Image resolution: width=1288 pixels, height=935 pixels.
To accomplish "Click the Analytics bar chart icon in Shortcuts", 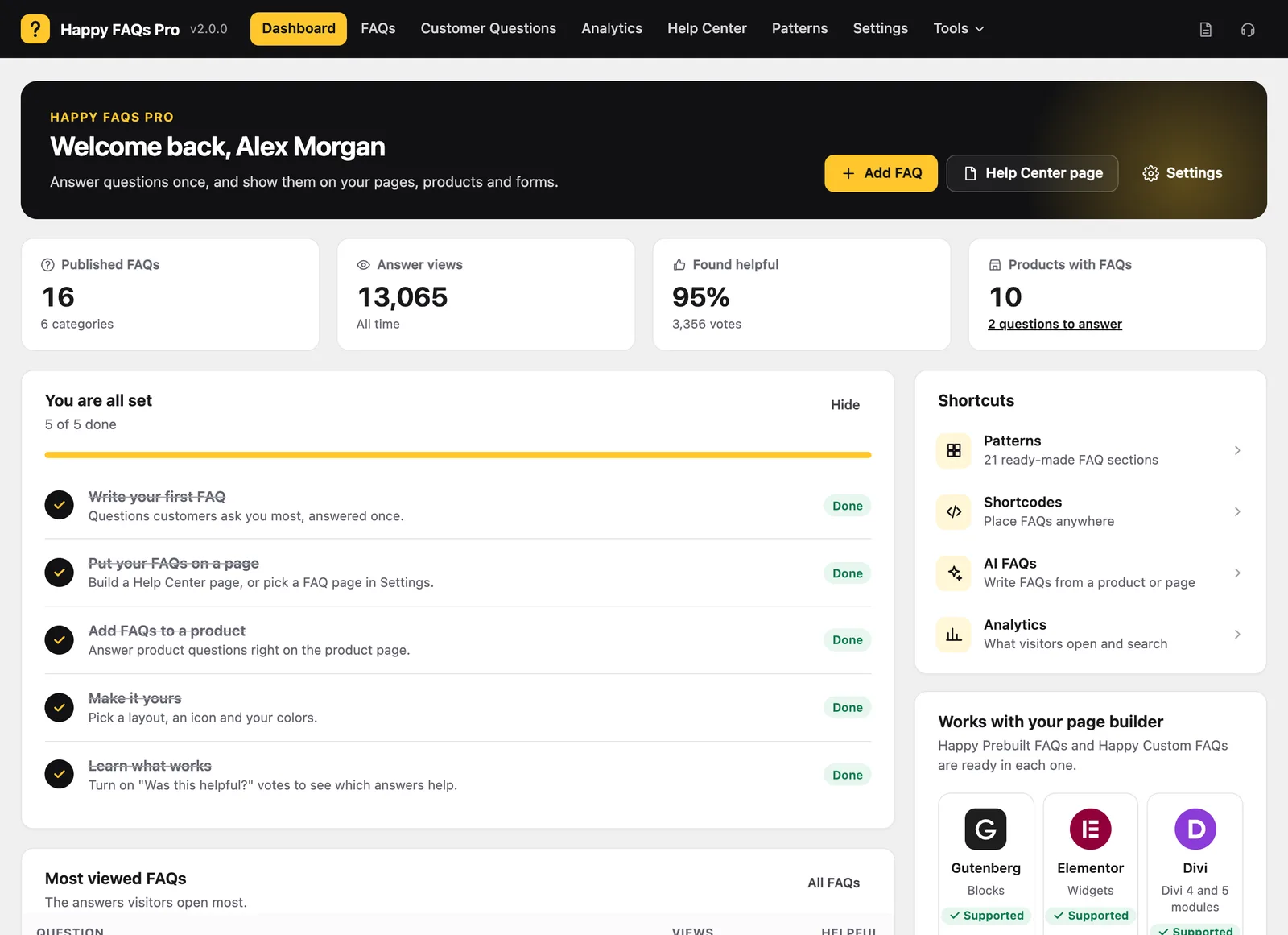I will (954, 635).
